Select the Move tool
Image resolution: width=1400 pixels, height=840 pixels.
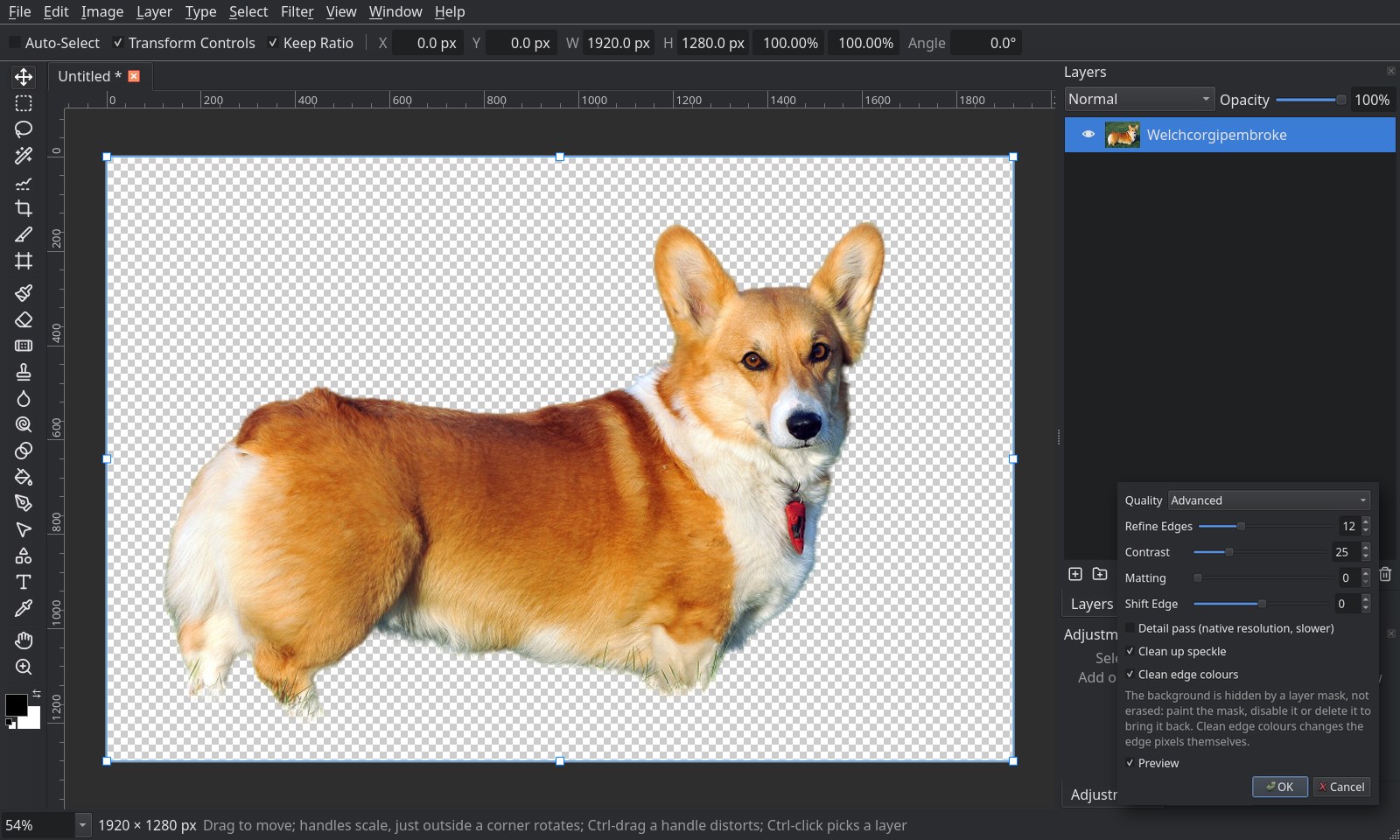coord(24,77)
